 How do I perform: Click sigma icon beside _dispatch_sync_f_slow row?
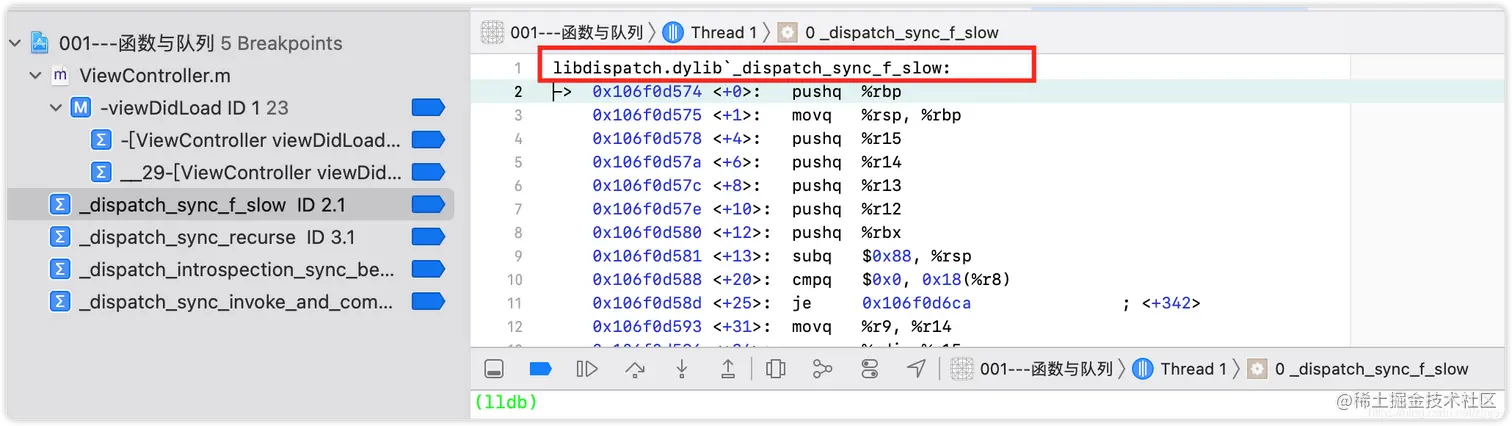point(60,205)
